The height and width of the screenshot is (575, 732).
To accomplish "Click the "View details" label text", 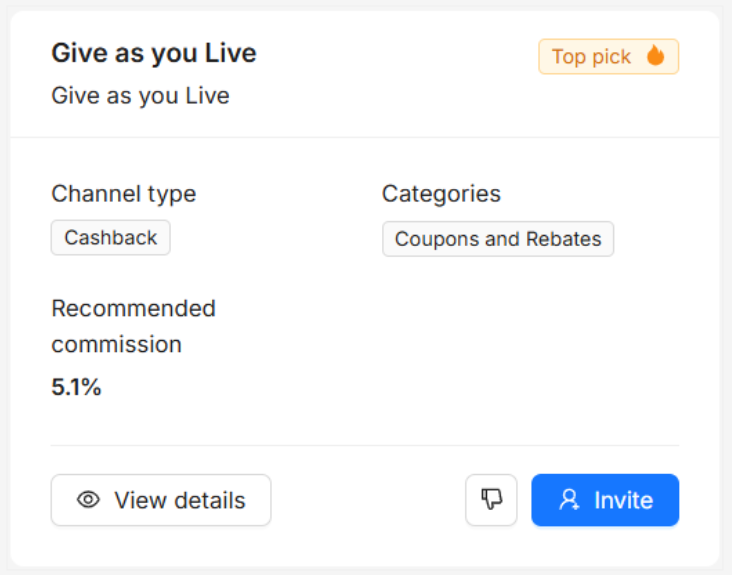I will 179,500.
